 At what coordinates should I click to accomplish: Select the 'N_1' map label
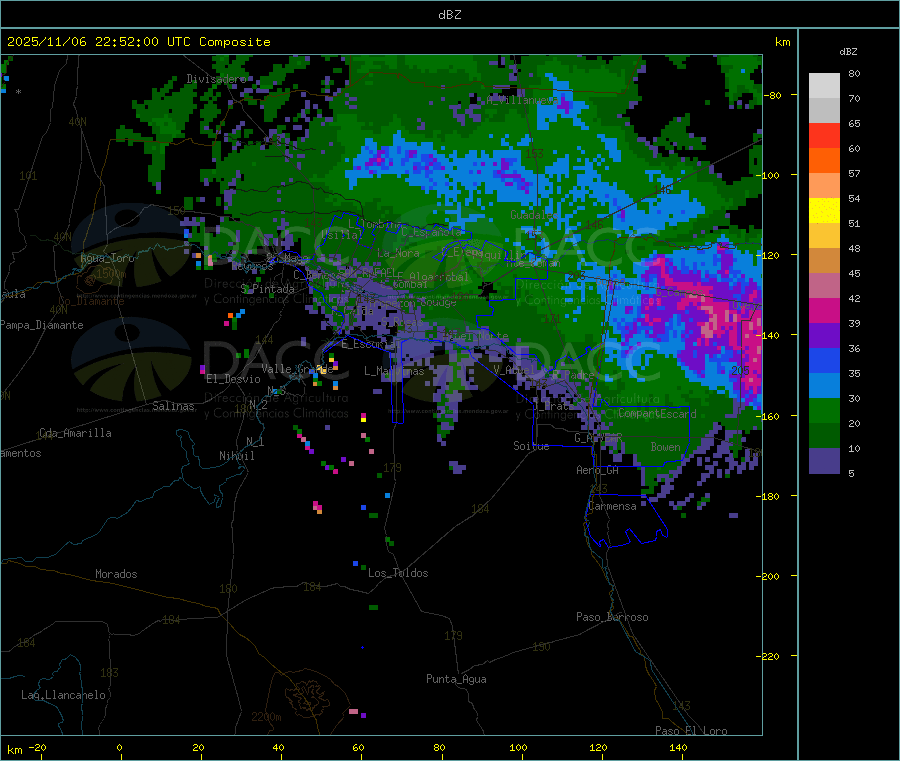click(x=255, y=442)
